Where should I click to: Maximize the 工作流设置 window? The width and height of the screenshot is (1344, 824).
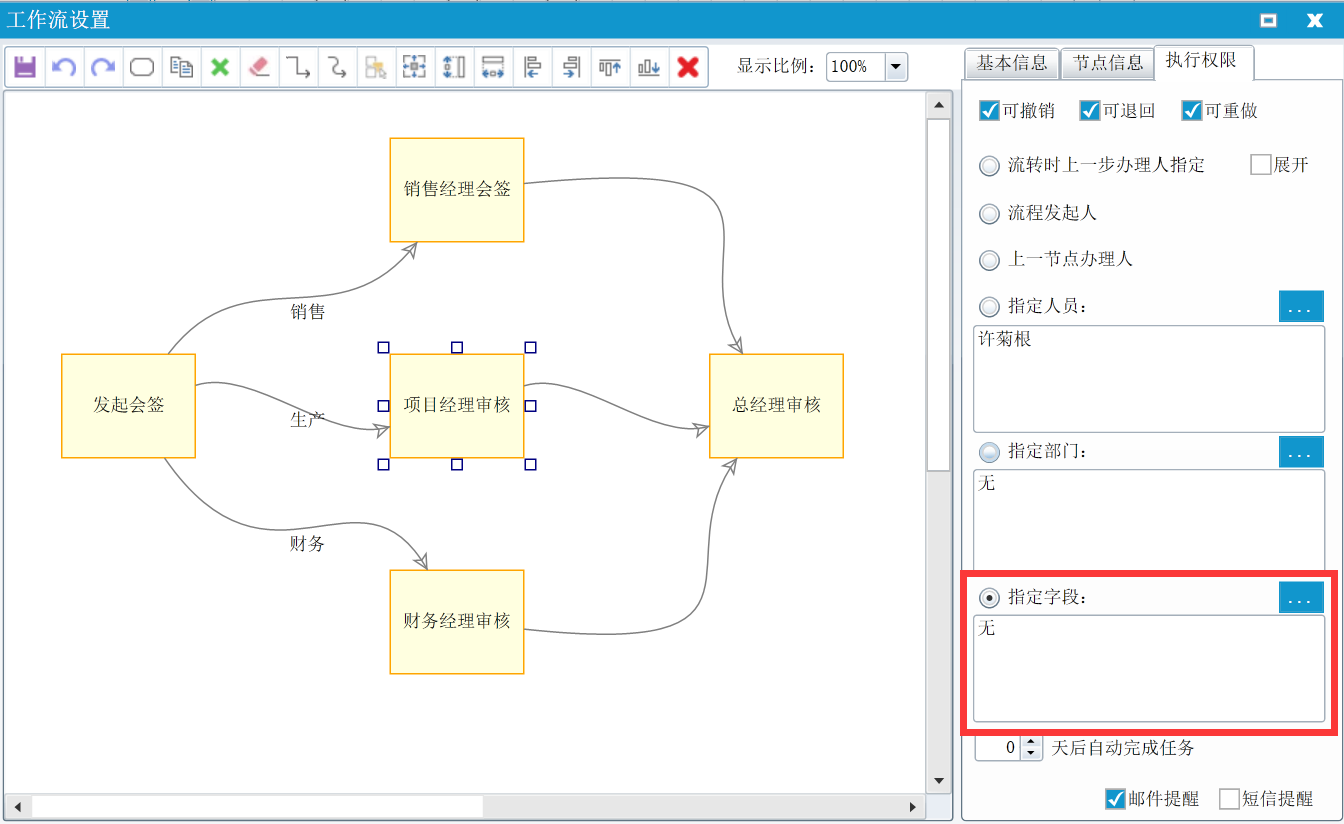tap(1268, 20)
